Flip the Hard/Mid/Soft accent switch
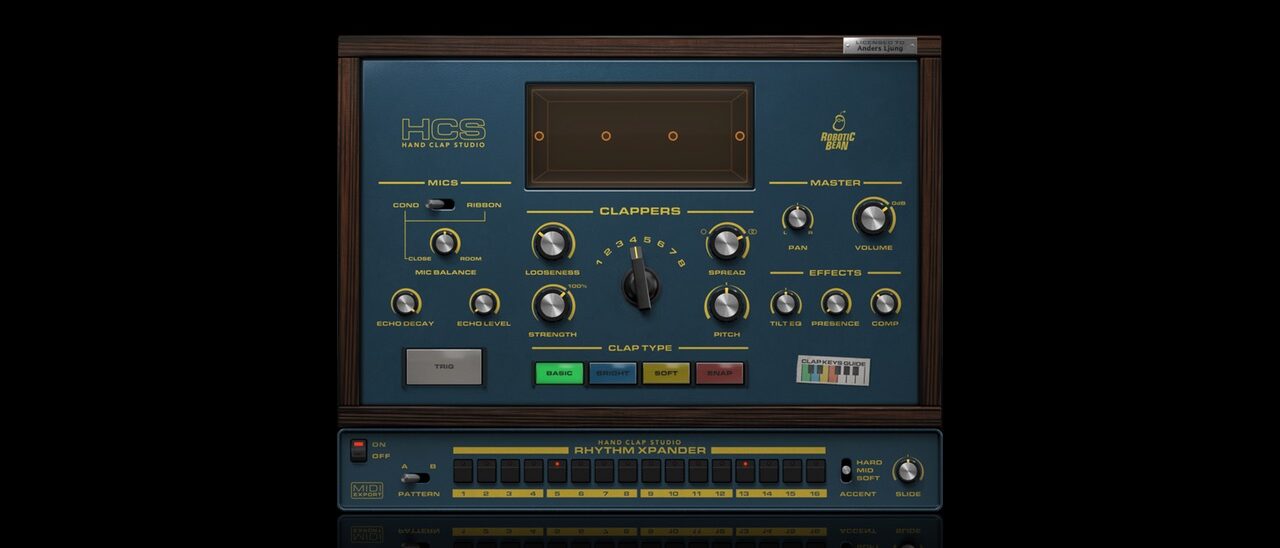Screen dimensions: 1280x548 [x=846, y=470]
